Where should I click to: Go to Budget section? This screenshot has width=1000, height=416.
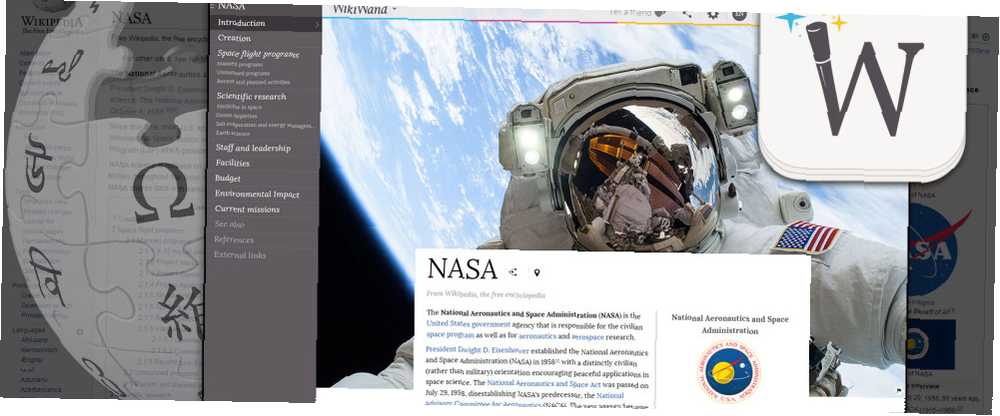228,179
